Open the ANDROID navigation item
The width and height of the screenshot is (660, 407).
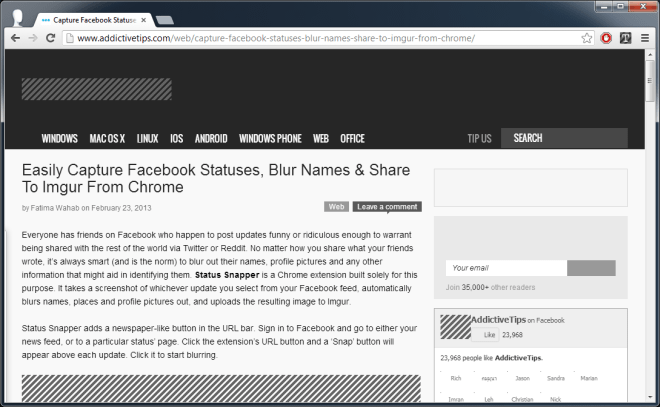[x=211, y=138]
